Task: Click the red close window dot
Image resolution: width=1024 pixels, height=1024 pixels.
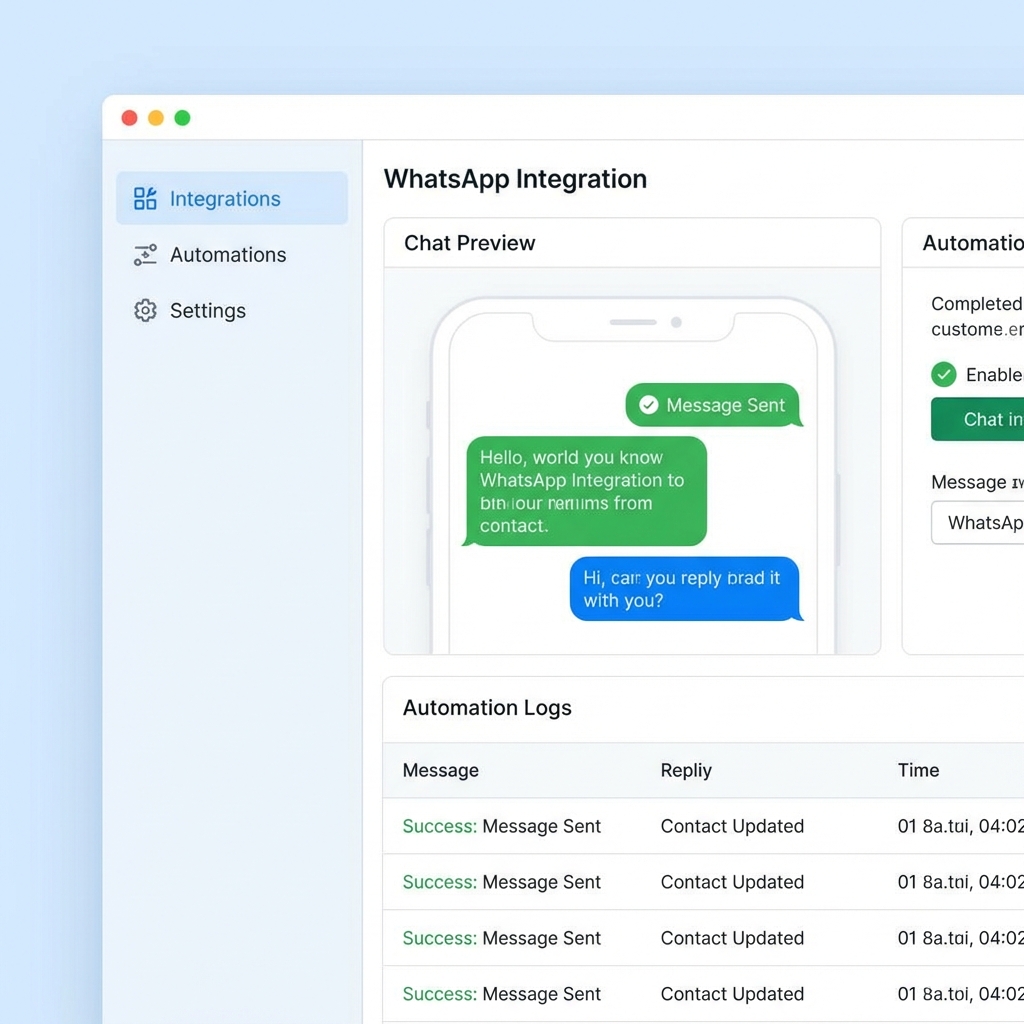Action: [x=129, y=118]
